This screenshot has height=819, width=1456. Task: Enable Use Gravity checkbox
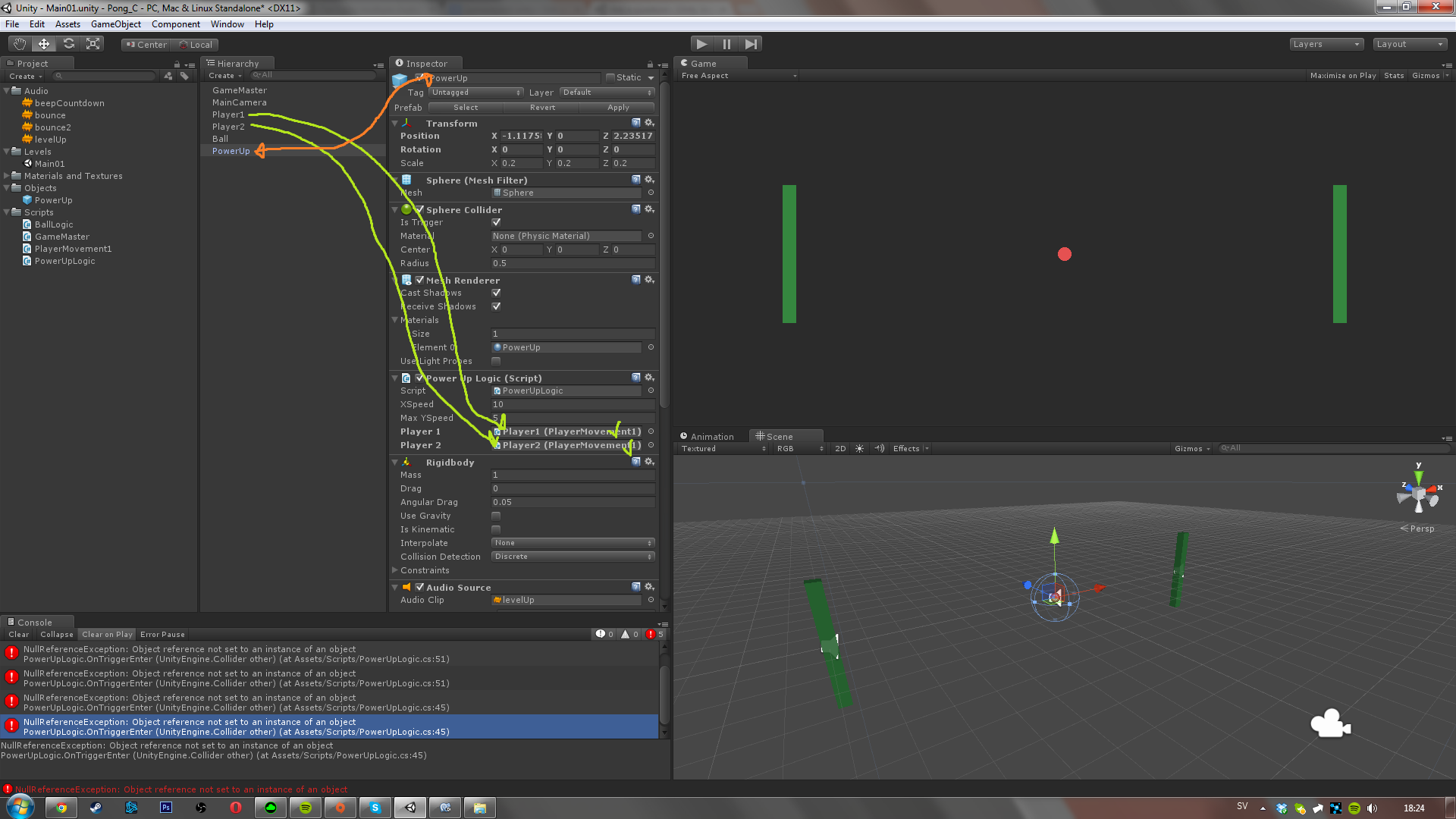point(496,516)
